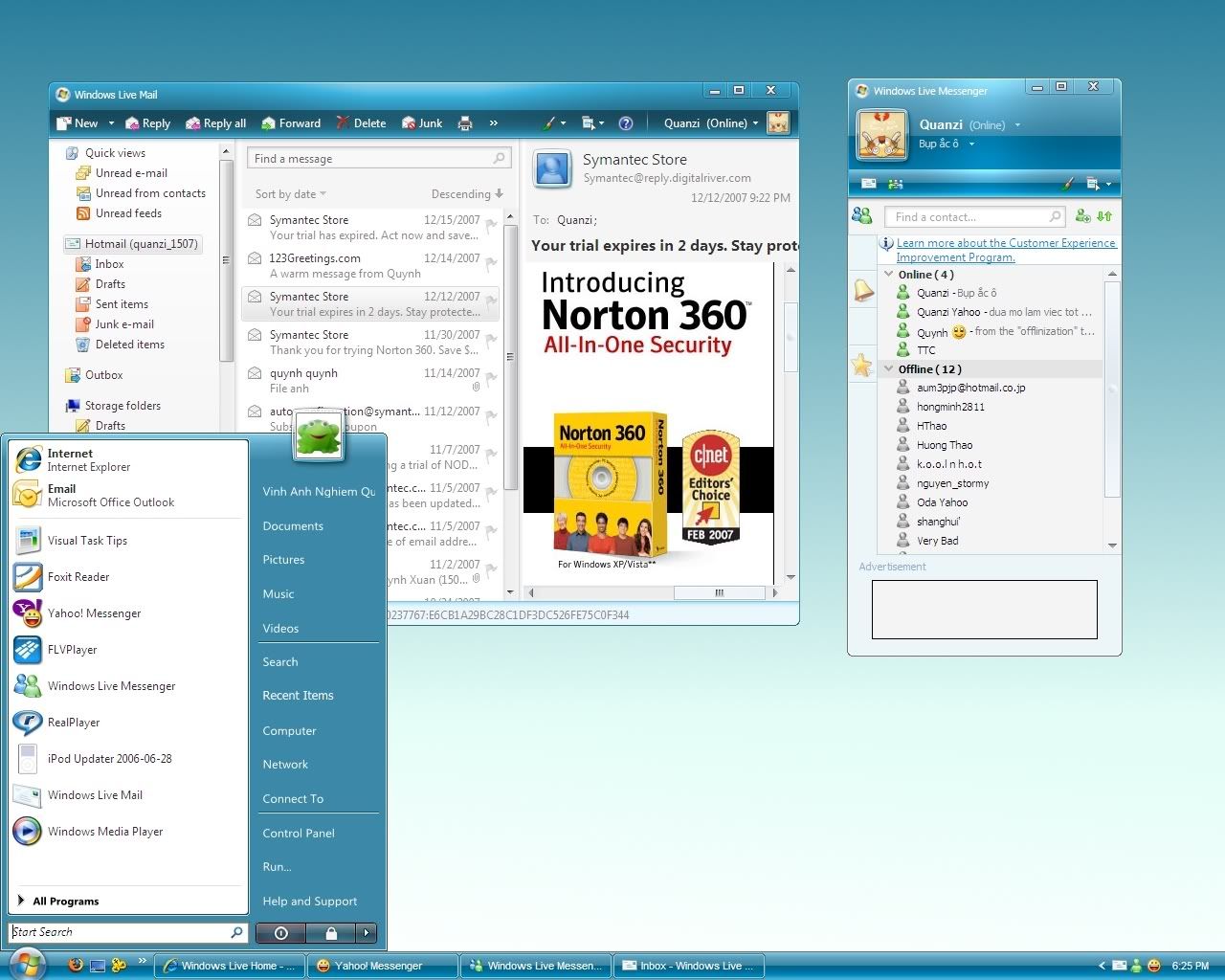Click the New mail button in Windows Live Mail
This screenshot has width=1225, height=980.
coord(77,123)
